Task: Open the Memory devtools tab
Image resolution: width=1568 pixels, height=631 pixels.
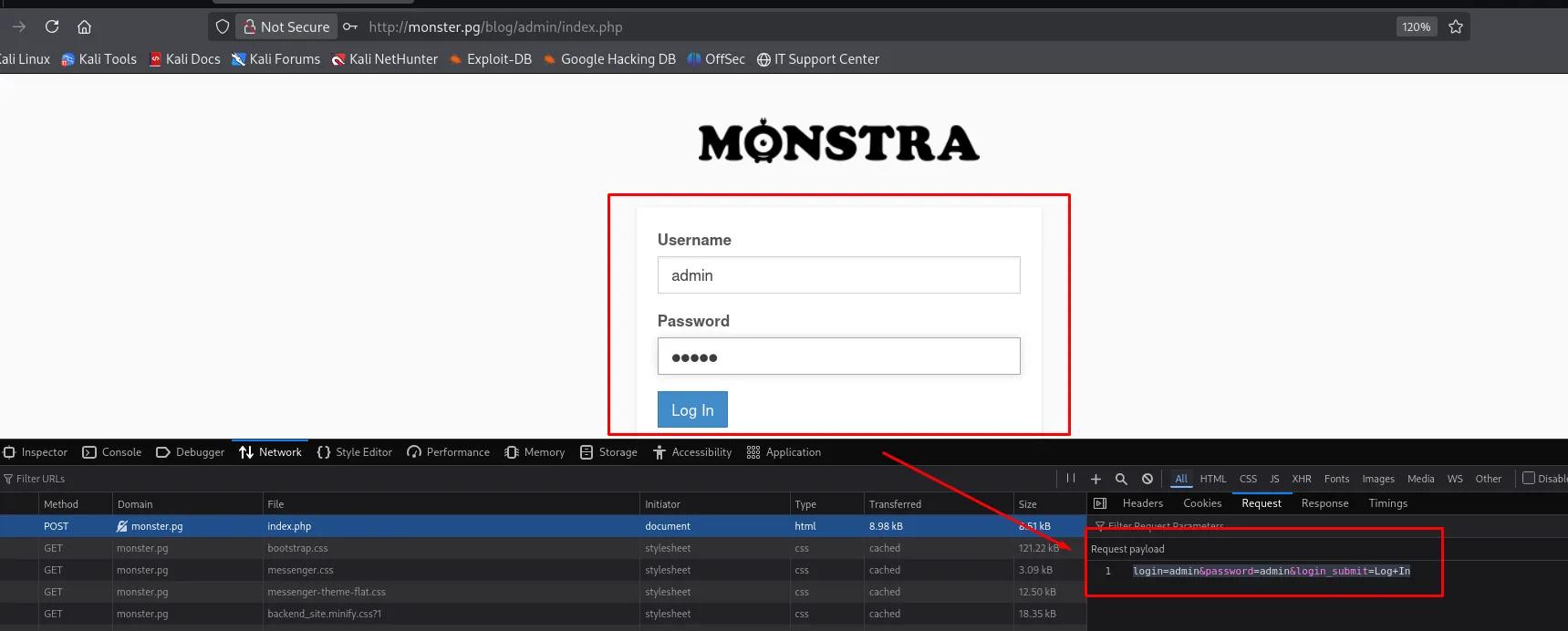Action: coord(535,452)
